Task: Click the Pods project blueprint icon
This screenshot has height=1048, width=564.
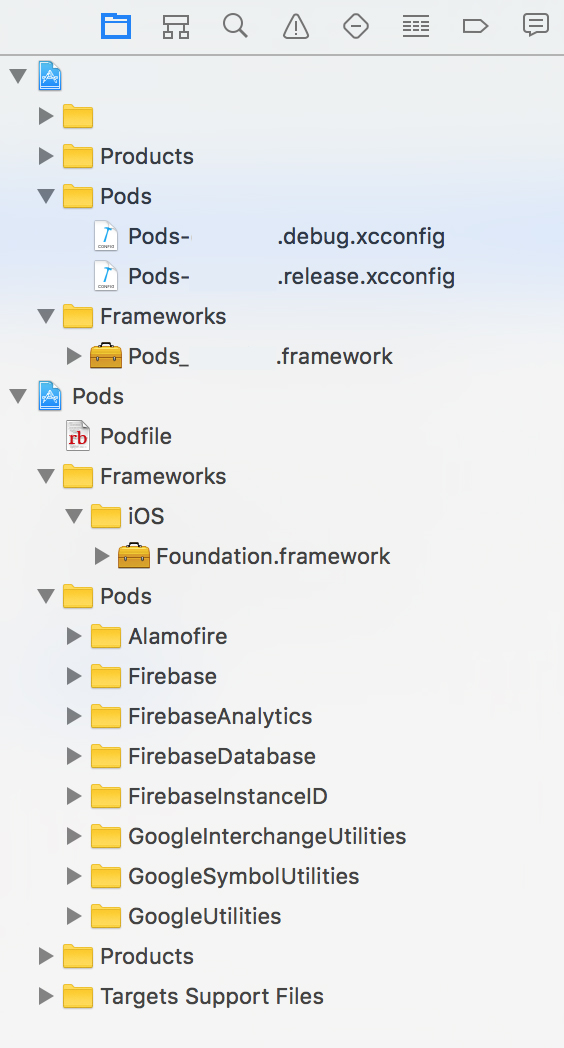Action: (50, 396)
